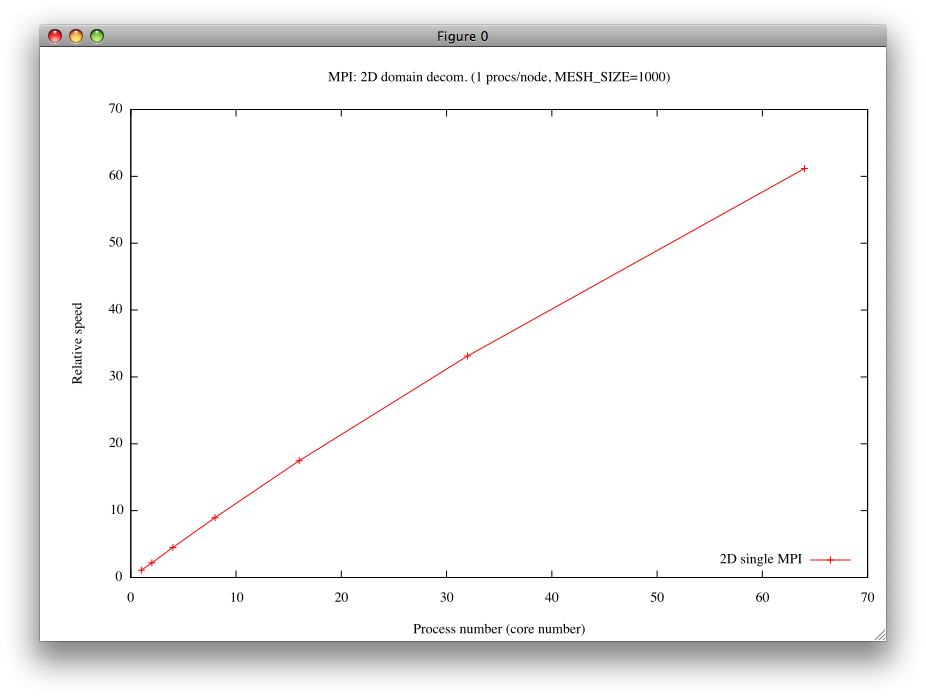Select the first data marker at 1 process
The height and width of the screenshot is (696, 926).
pos(141,570)
